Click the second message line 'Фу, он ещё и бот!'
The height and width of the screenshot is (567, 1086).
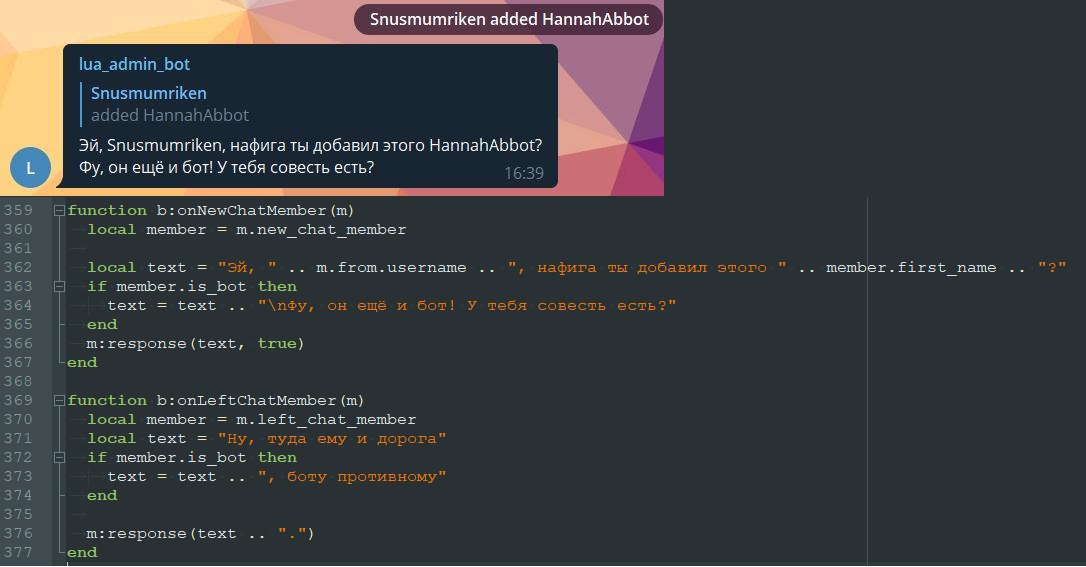[x=226, y=168]
